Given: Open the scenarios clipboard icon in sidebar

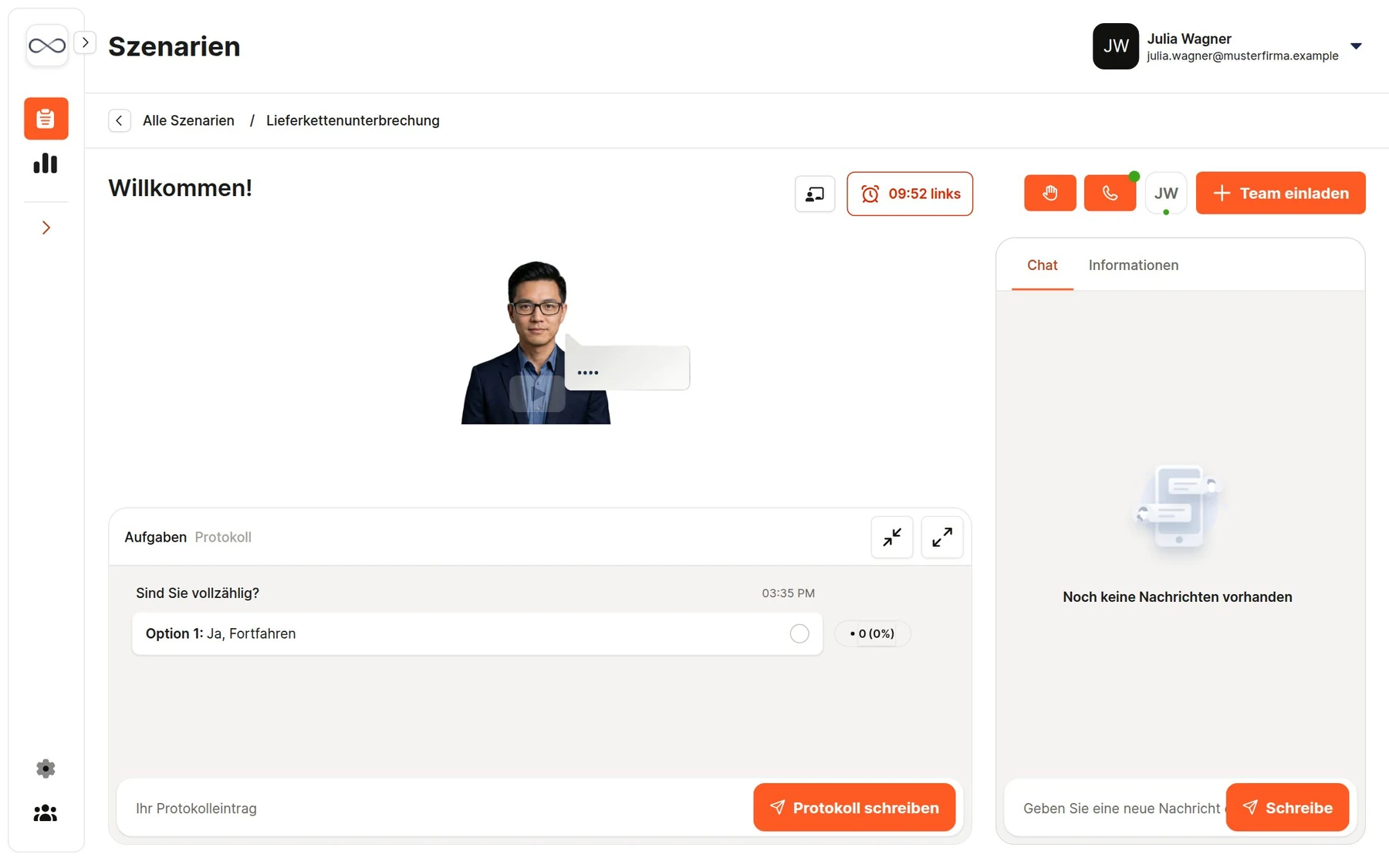Looking at the screenshot, I should point(46,118).
